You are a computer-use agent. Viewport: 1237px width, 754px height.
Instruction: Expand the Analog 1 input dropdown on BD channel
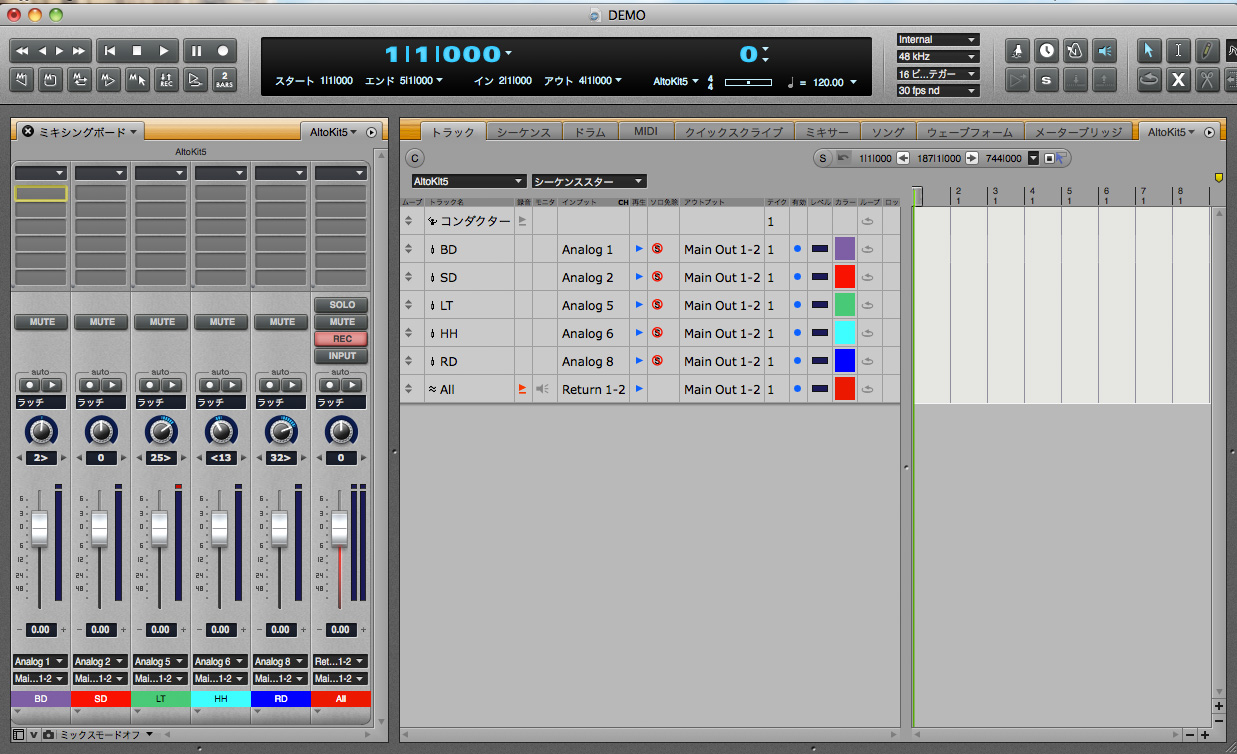pyautogui.click(x=41, y=661)
